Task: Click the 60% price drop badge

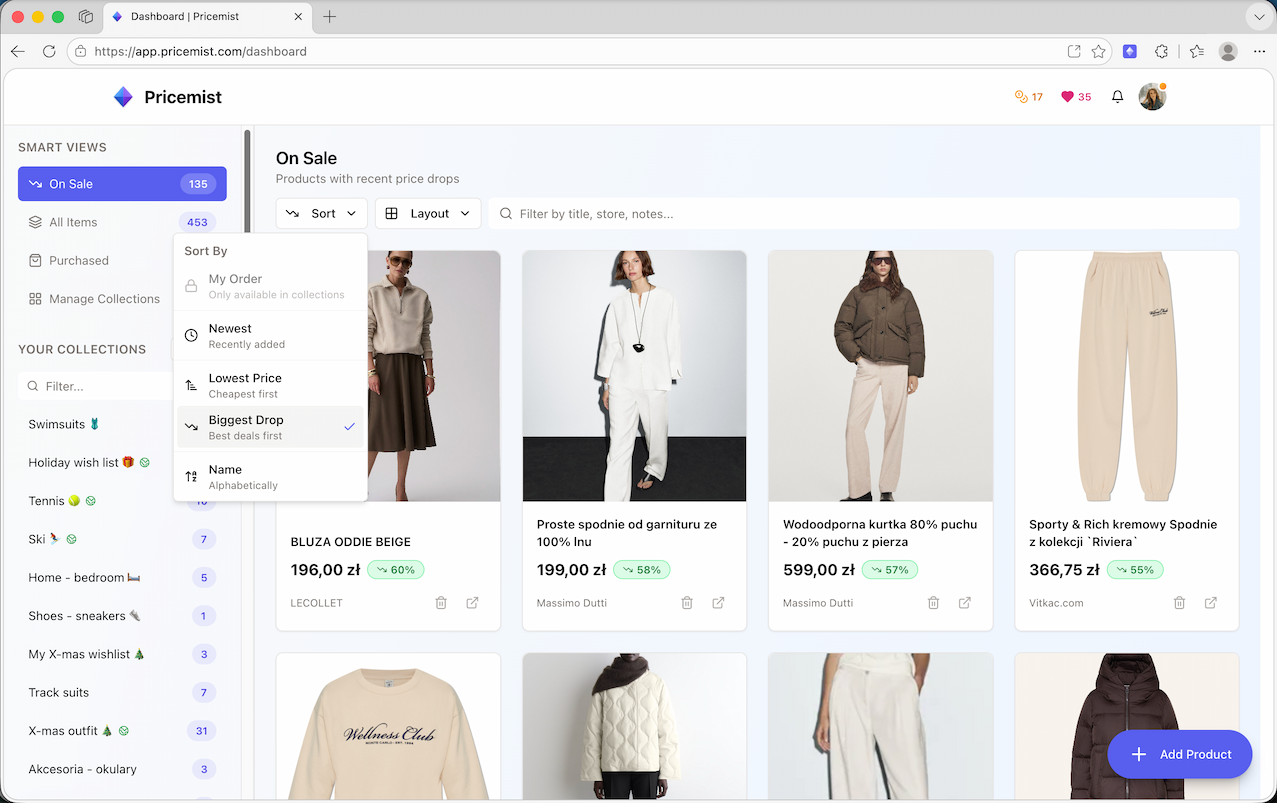Action: [x=396, y=569]
